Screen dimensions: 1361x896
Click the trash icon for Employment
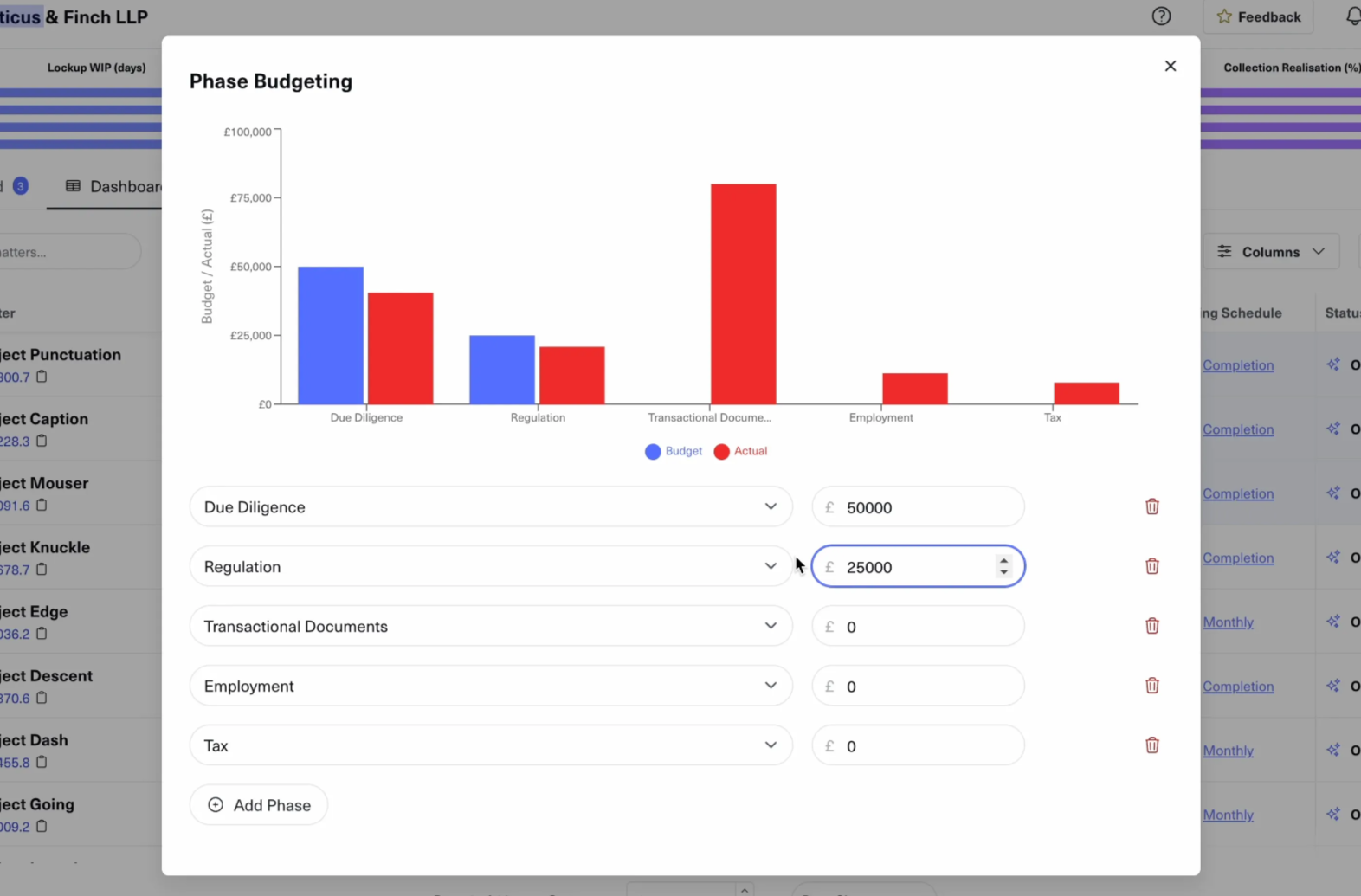(x=1151, y=686)
